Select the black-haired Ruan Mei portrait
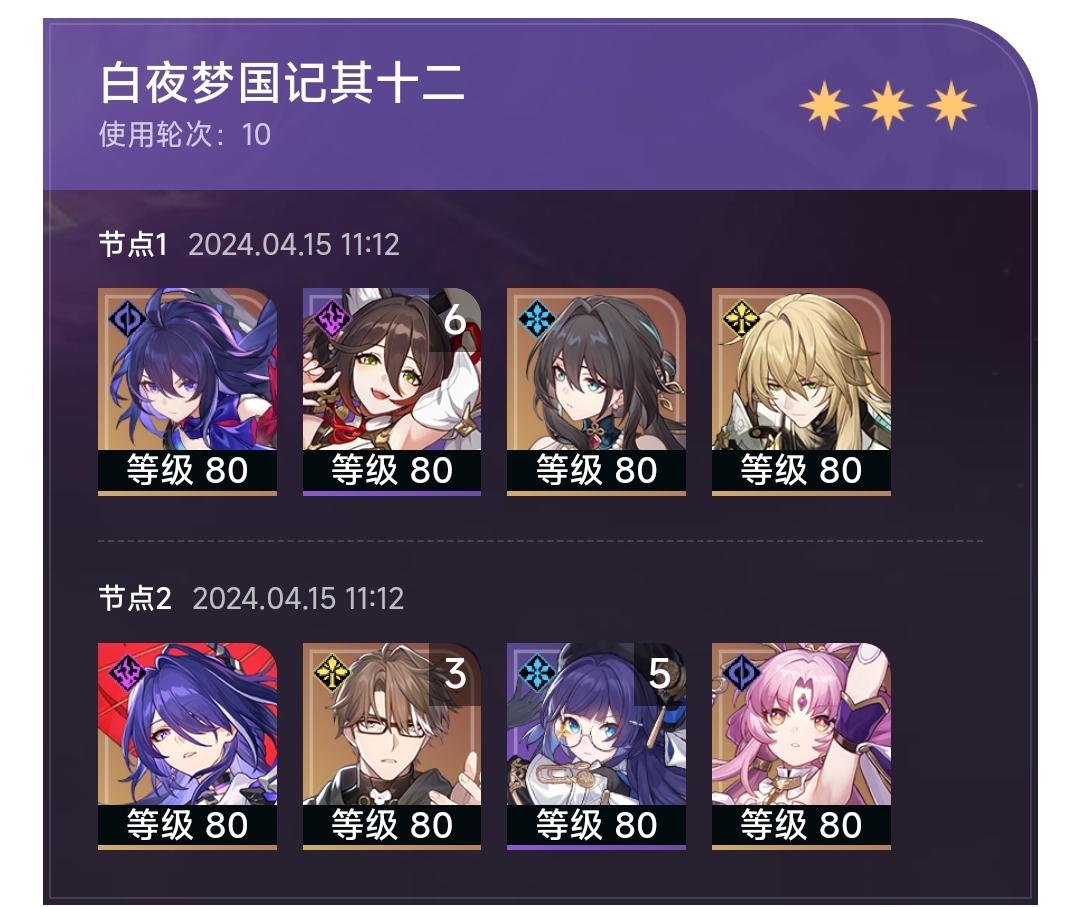Screen dimensions: 1080x907 point(596,369)
